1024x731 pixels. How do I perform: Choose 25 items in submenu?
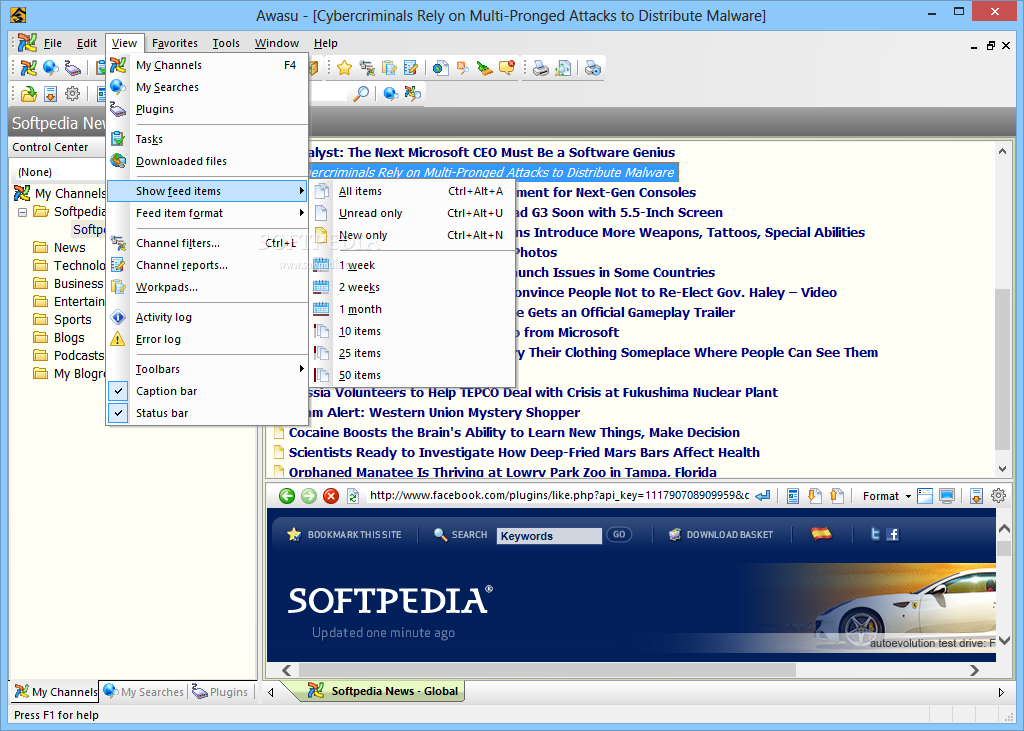[412, 353]
